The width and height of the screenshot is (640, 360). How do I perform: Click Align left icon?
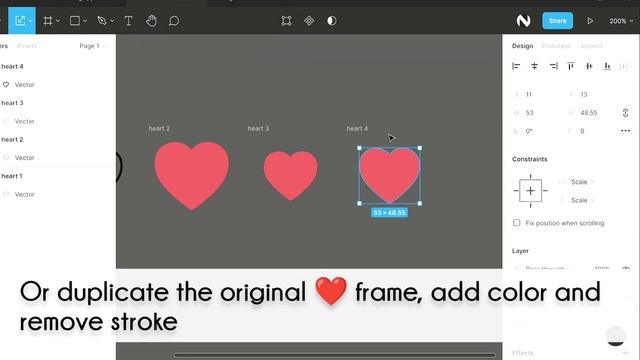(x=516, y=66)
